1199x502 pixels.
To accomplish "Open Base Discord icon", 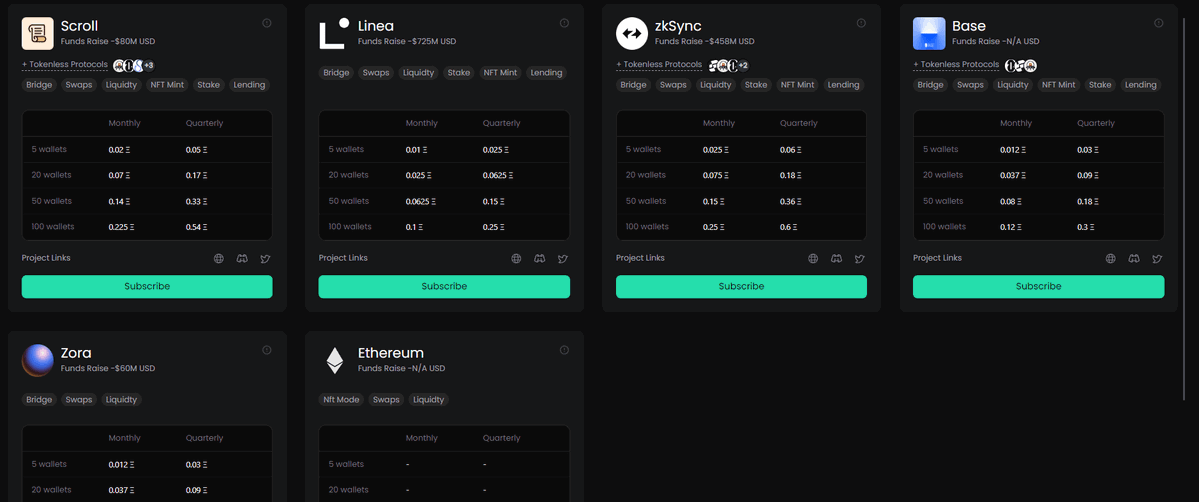I will [x=1134, y=259].
